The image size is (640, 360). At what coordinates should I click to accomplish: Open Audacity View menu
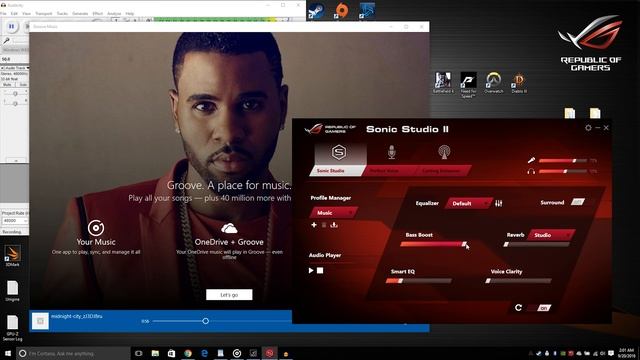click(27, 13)
